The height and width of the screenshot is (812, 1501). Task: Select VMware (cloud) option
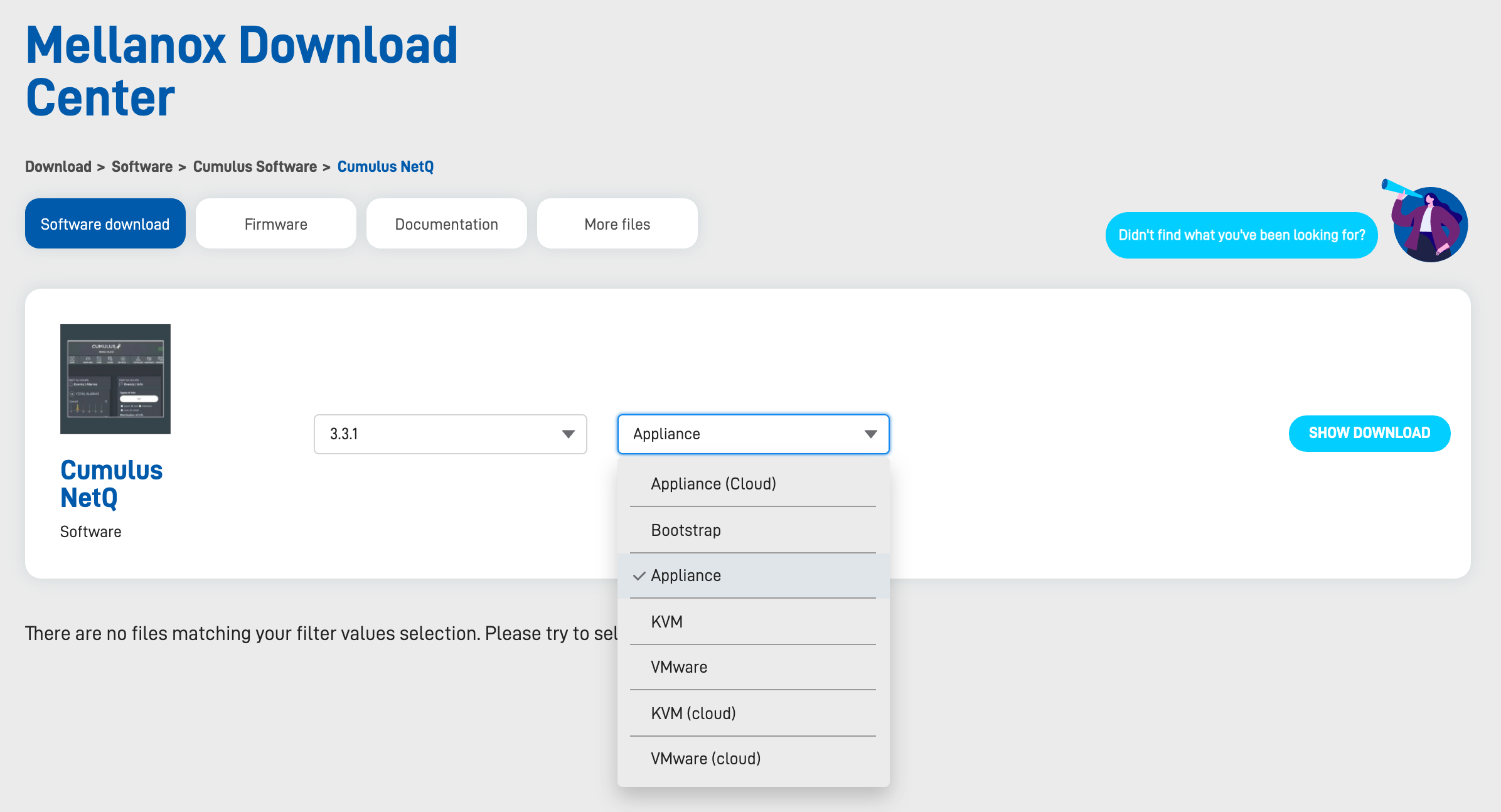706,759
